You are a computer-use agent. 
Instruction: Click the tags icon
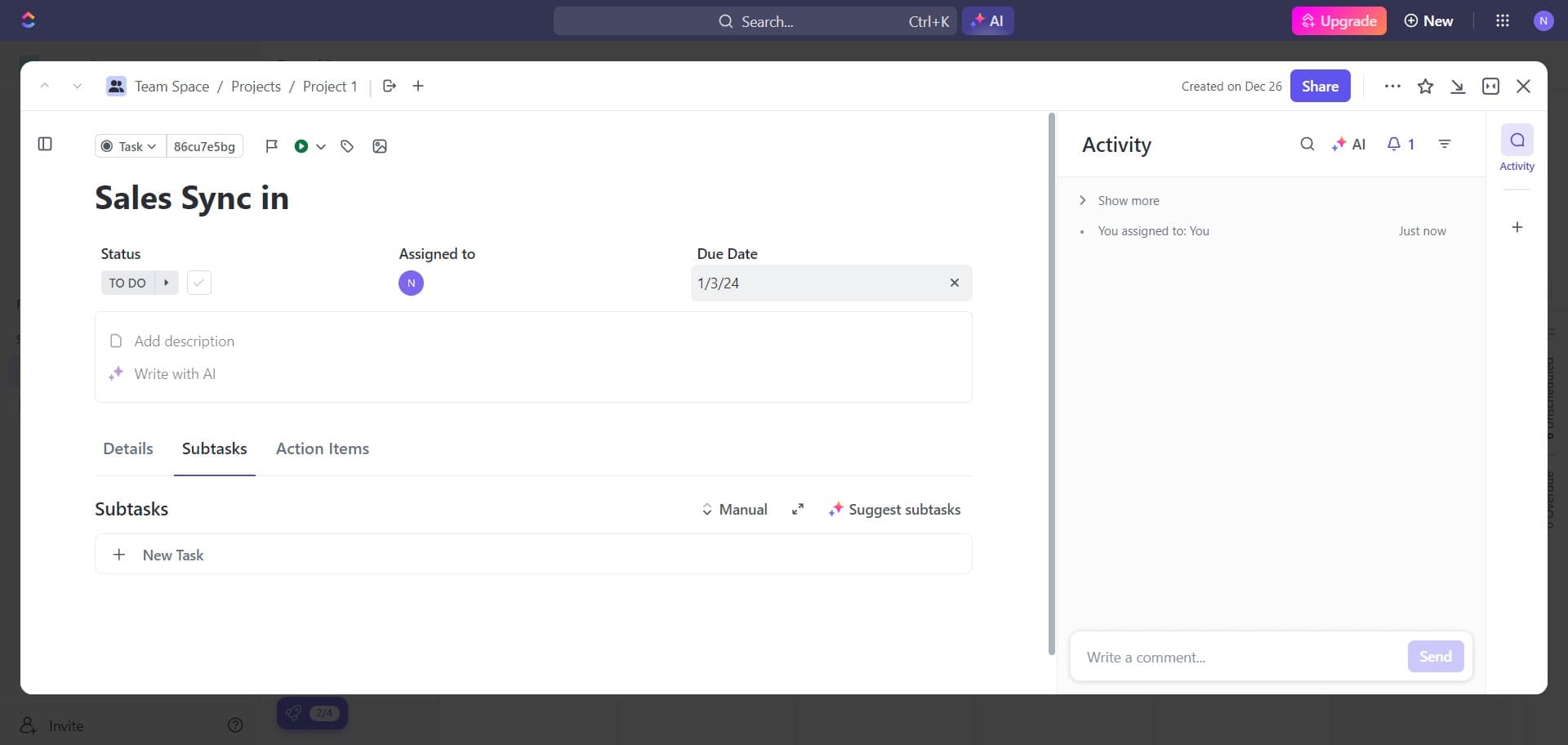[347, 146]
